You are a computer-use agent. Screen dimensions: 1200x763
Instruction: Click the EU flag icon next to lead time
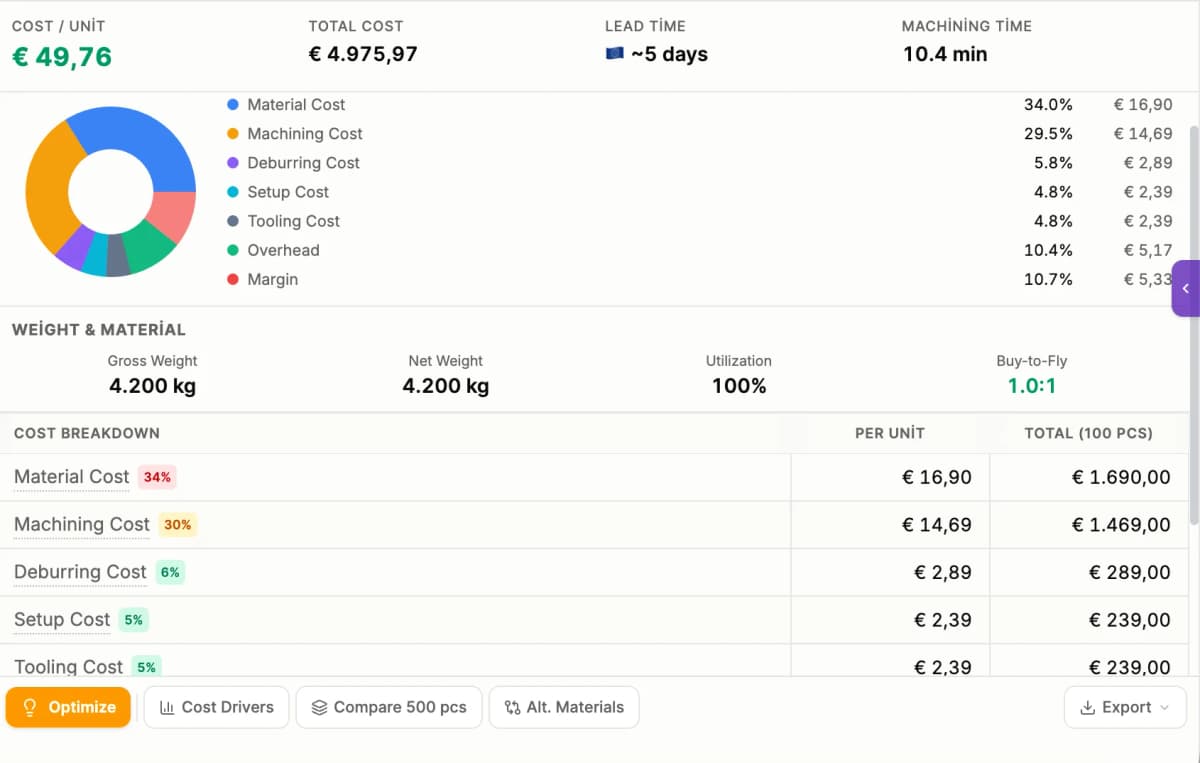pos(614,54)
